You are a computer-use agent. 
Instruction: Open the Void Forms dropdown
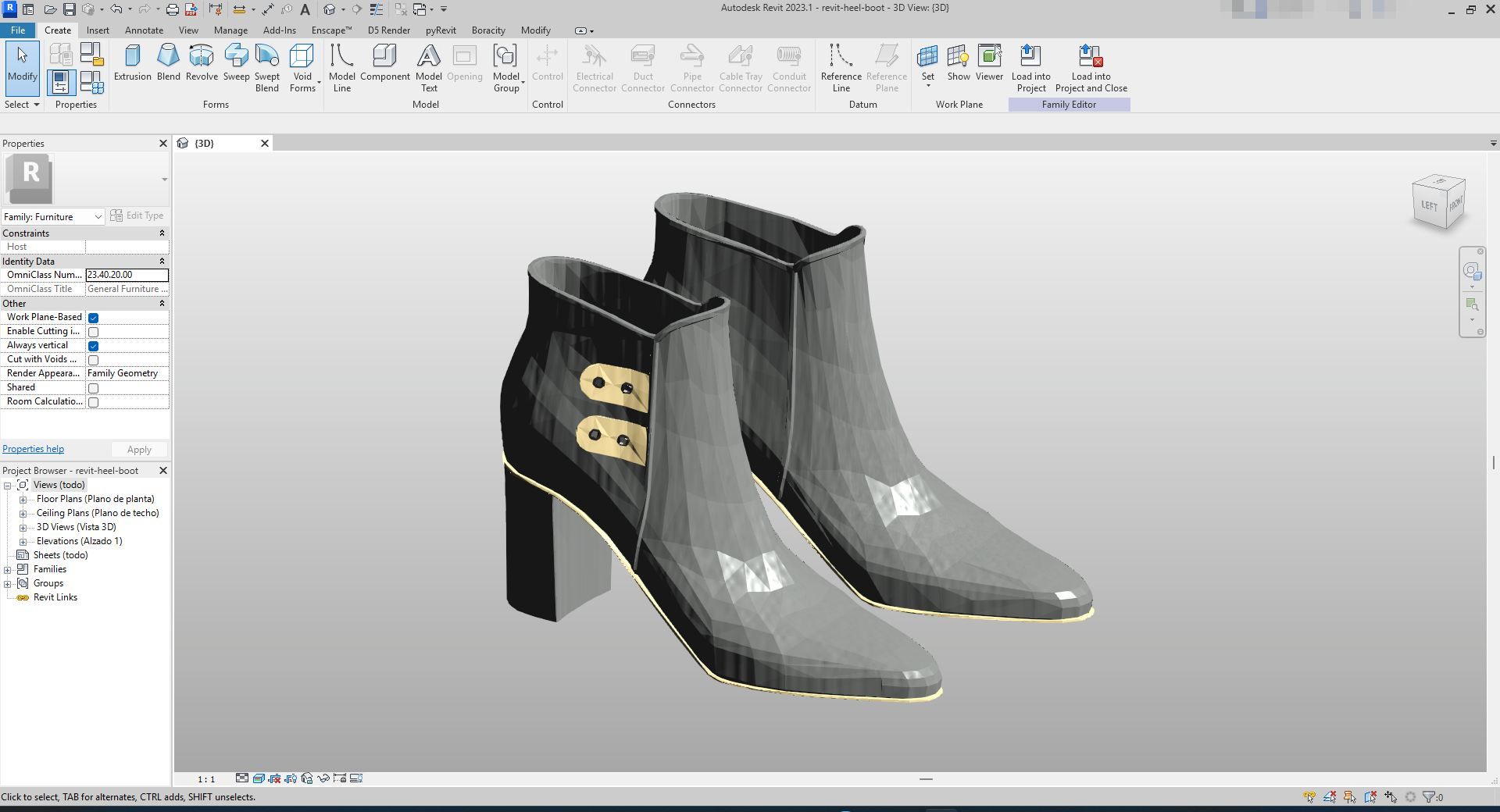[303, 68]
